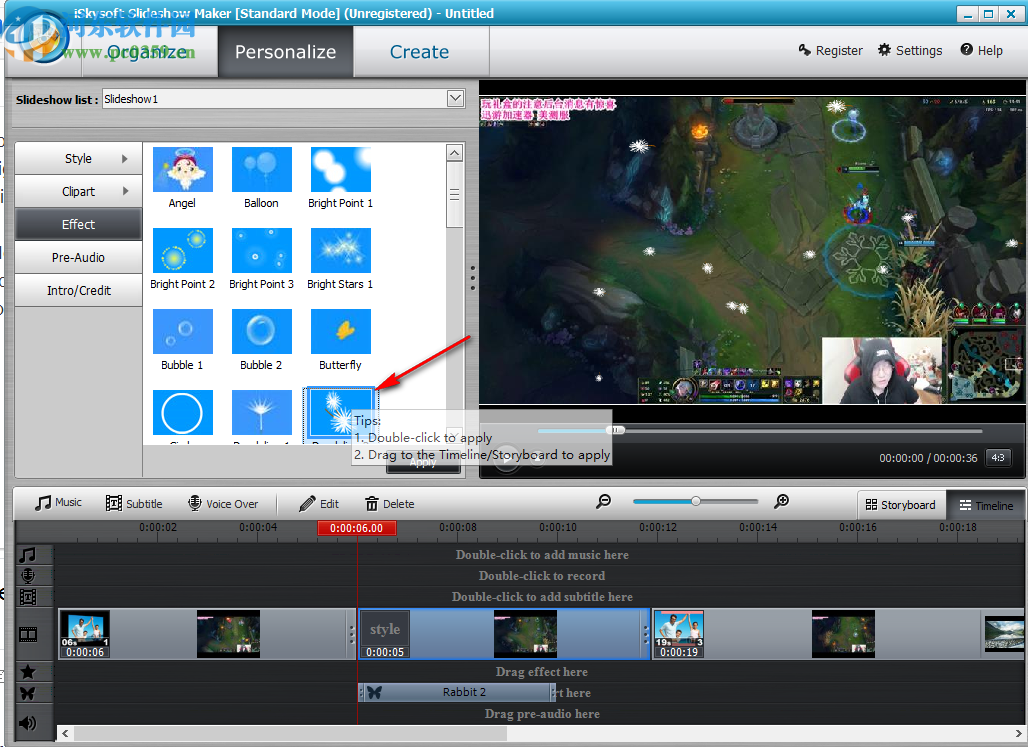
Task: Toggle the 4:3 aspect ratio button
Action: [997, 457]
